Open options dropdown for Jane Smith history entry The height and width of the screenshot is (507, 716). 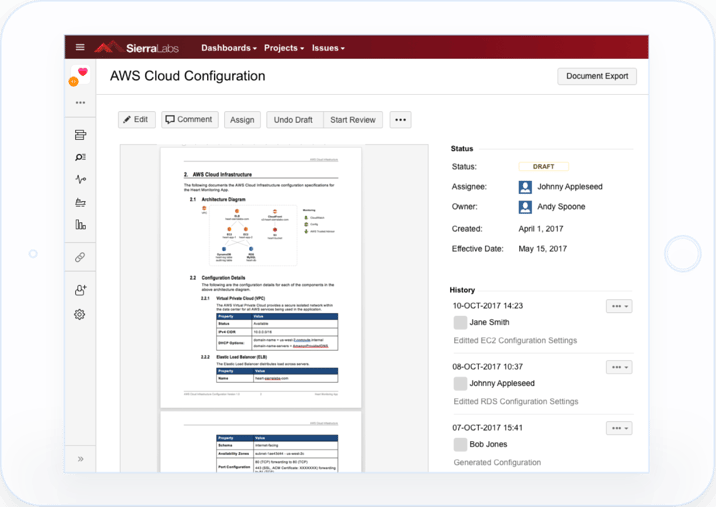(619, 307)
